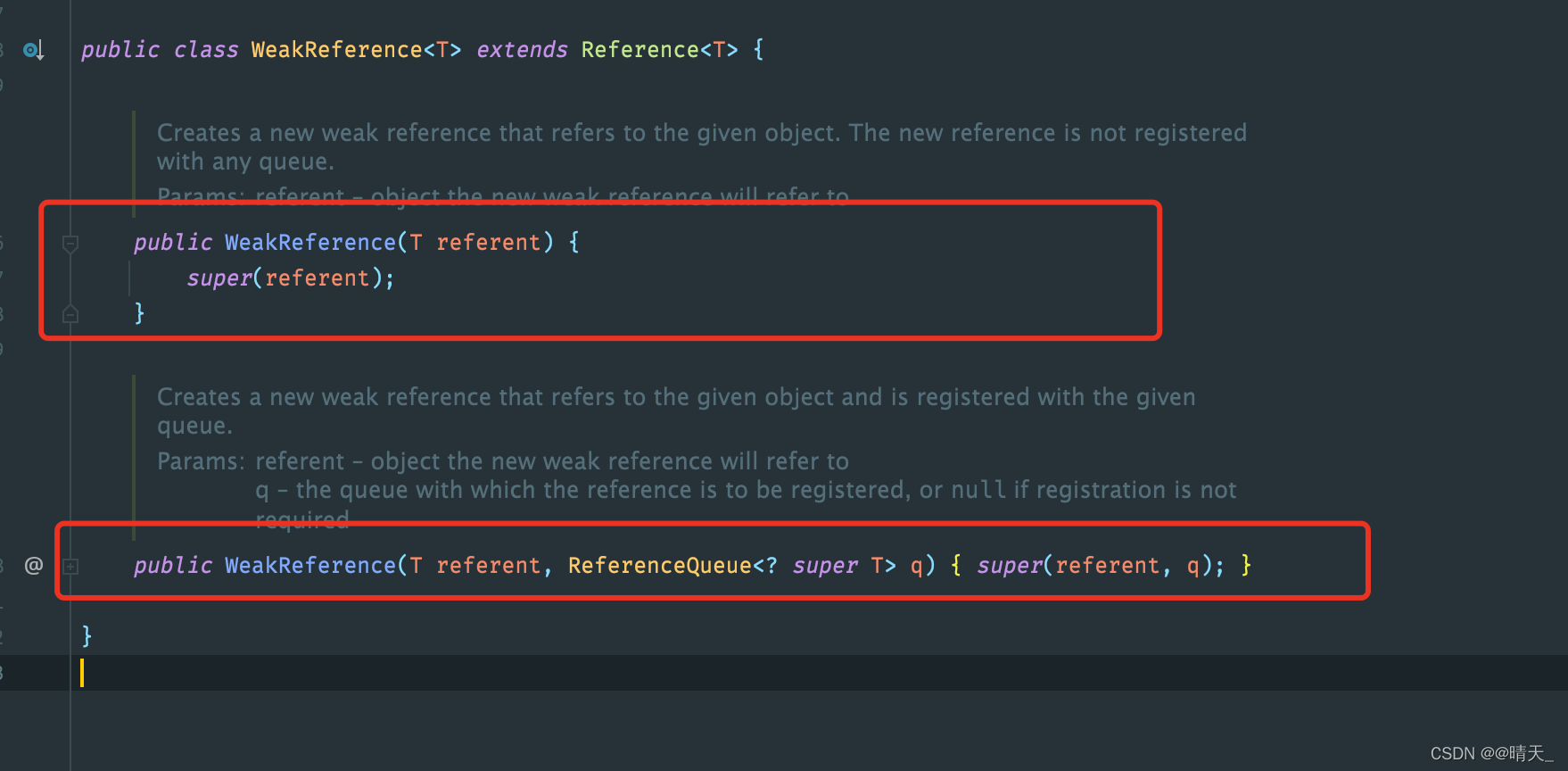
Task: Click the @ annotation gutter icon
Action: pyautogui.click(x=34, y=565)
